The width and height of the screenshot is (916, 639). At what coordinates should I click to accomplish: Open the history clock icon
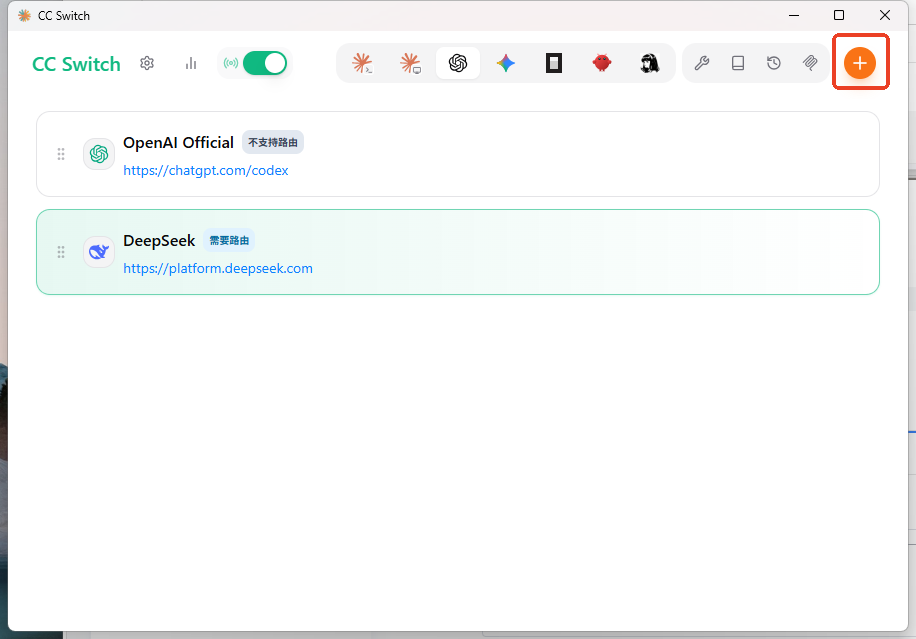click(774, 63)
